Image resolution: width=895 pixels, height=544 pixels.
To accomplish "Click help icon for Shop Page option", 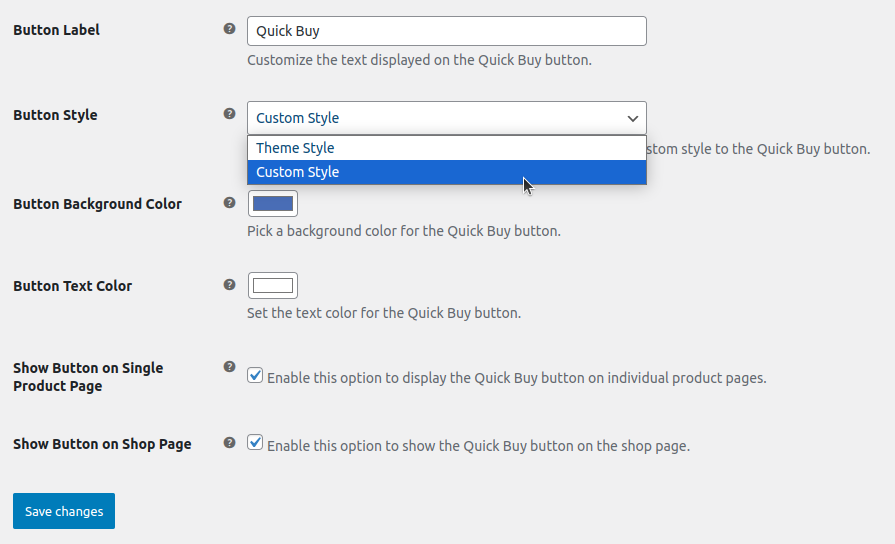I will [x=229, y=442].
